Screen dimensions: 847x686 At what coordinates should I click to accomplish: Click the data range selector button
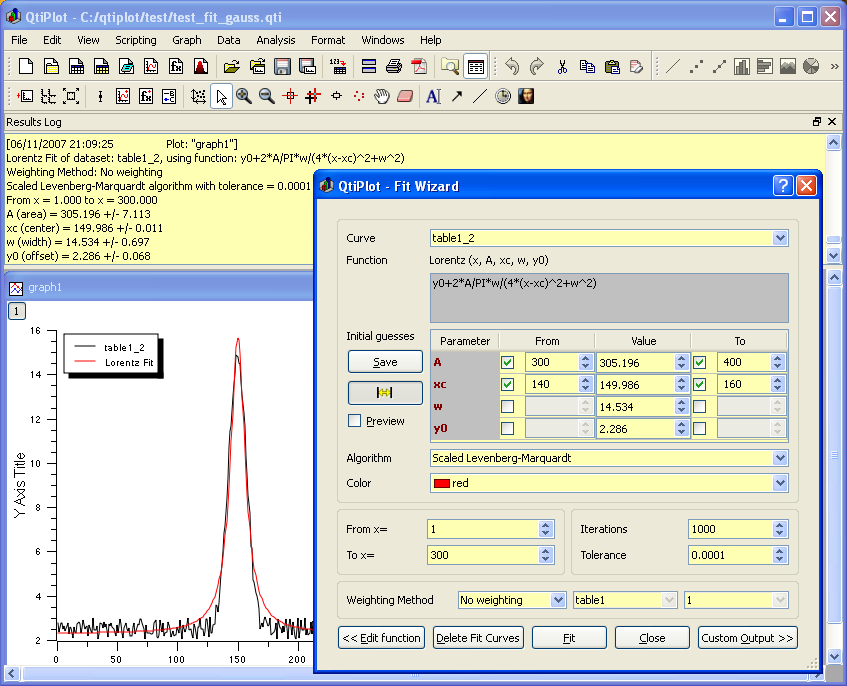(x=385, y=393)
